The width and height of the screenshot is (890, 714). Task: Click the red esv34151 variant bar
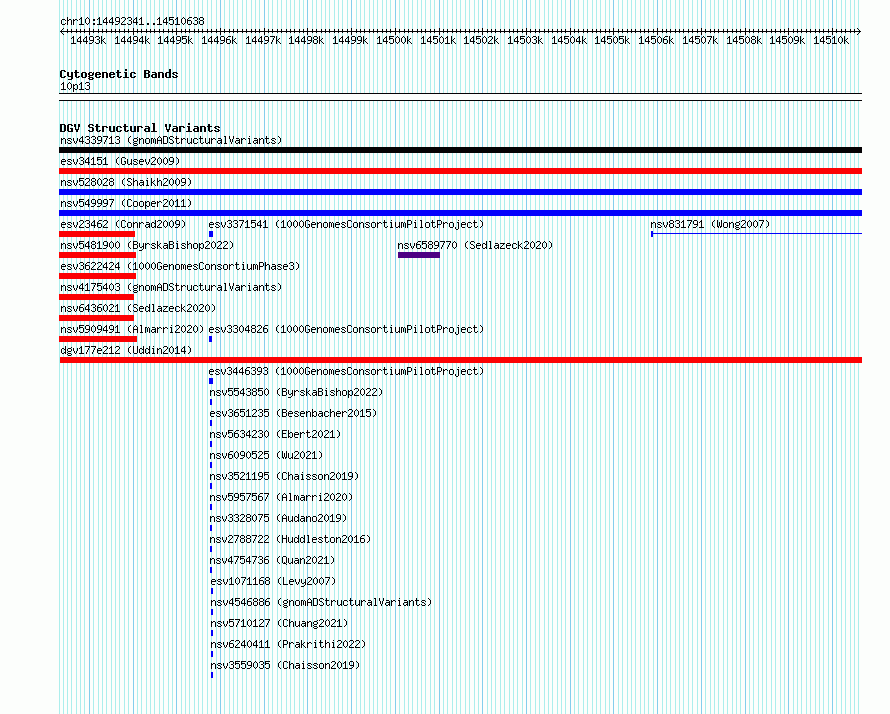tap(460, 171)
